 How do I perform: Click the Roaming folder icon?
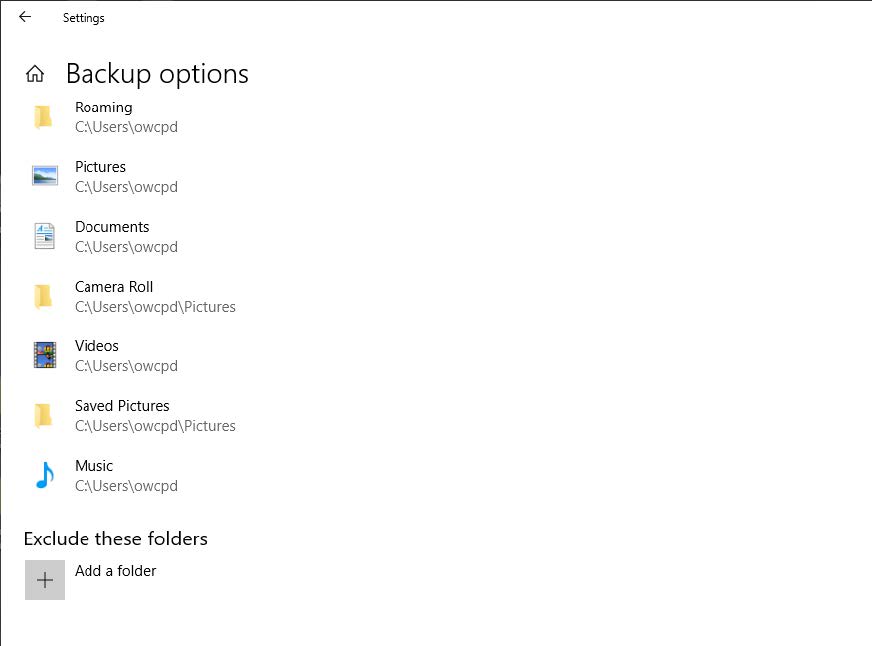click(x=43, y=117)
